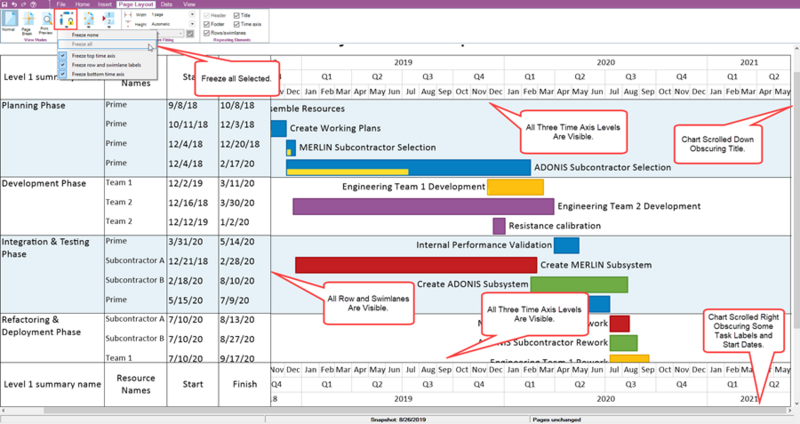The height and width of the screenshot is (424, 800).
Task: Click the page numbering order icon
Action: click(109, 19)
